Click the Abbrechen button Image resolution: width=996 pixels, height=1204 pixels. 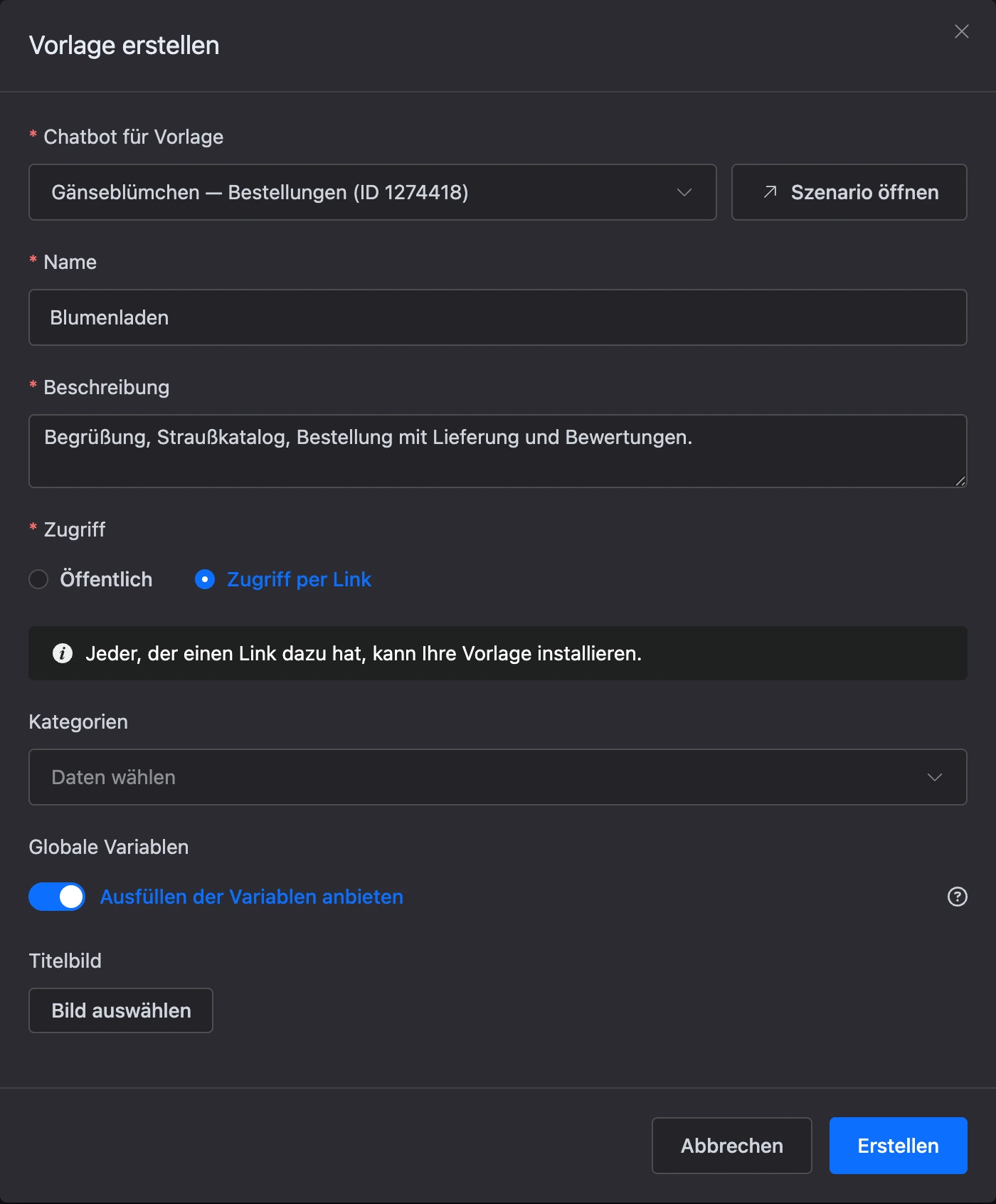point(731,1146)
